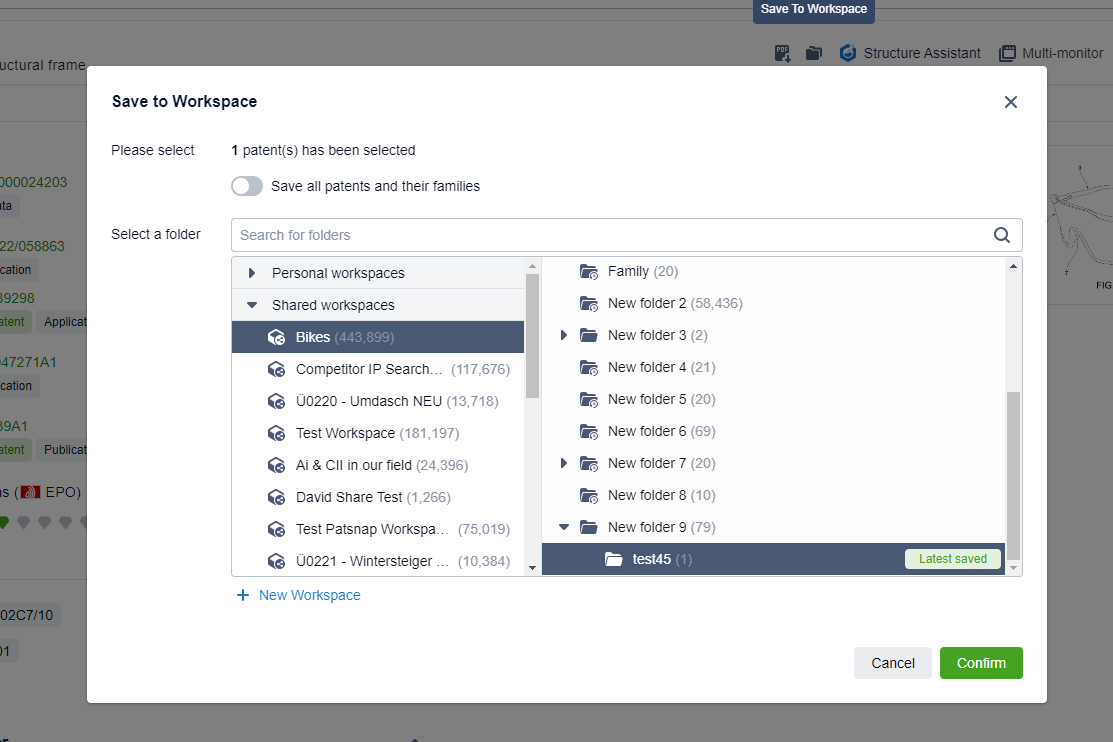The width and height of the screenshot is (1113, 742).
Task: Click the PDF download icon in toolbar
Action: (x=783, y=53)
